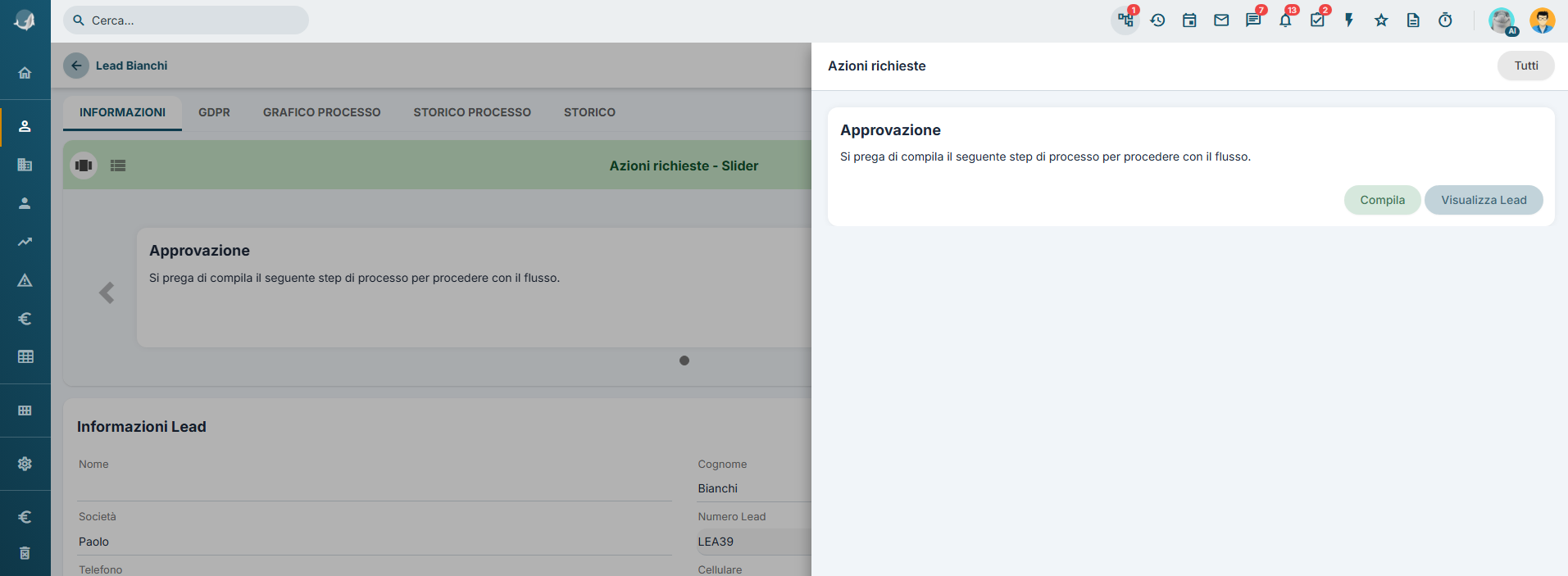
Task: Switch to the GDPR tab
Action: click(x=214, y=112)
